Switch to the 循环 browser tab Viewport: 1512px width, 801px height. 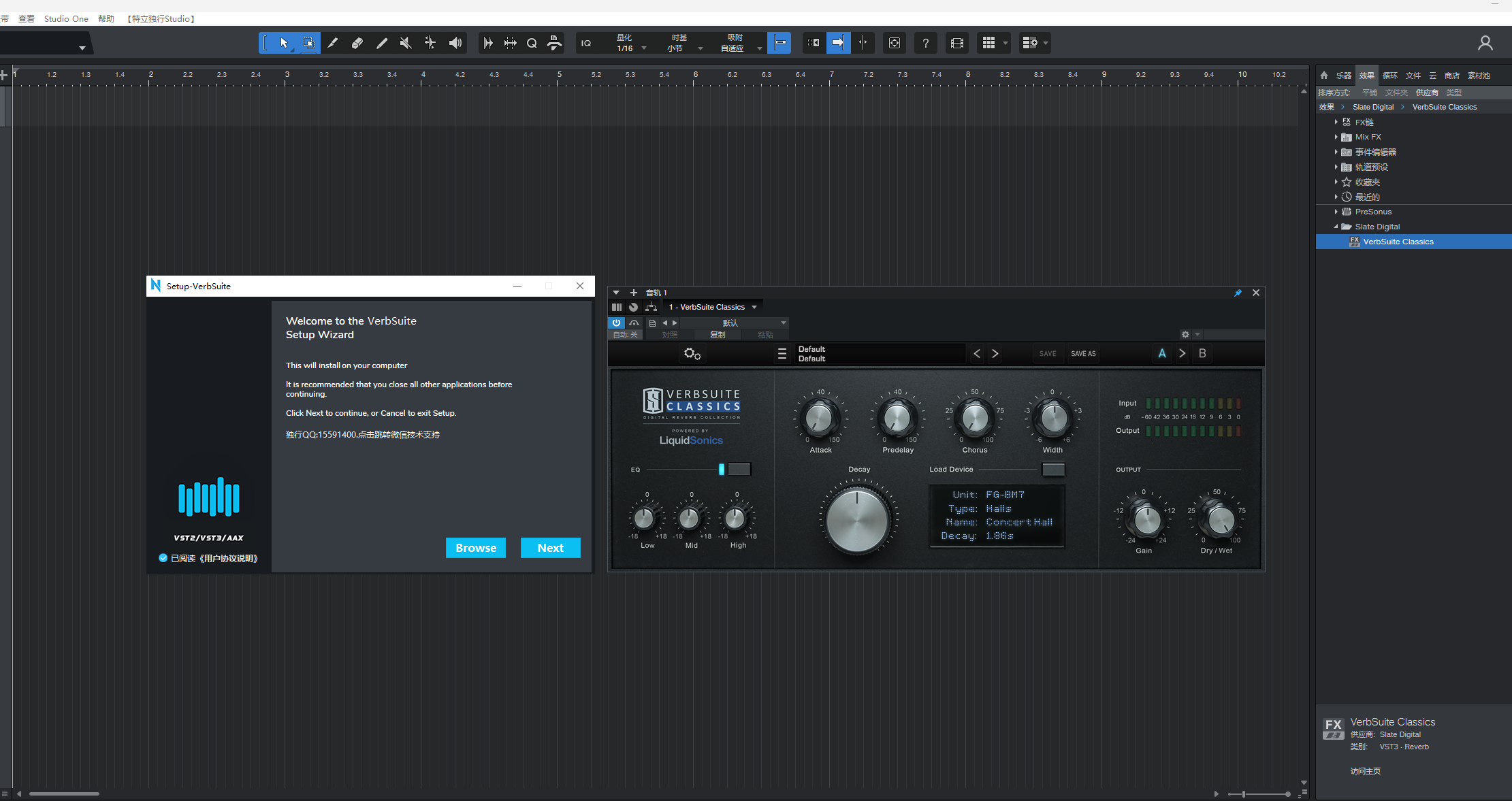tap(1389, 76)
